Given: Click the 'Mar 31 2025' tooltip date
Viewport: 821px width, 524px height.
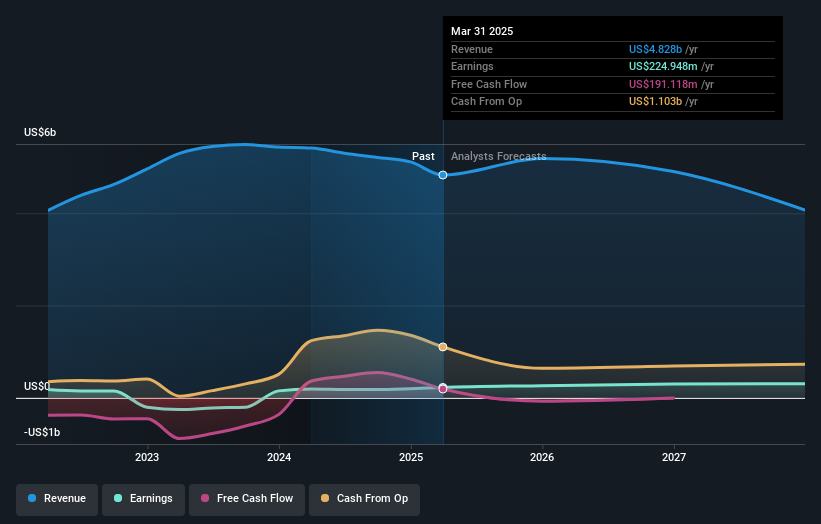Looking at the screenshot, I should click(x=482, y=31).
